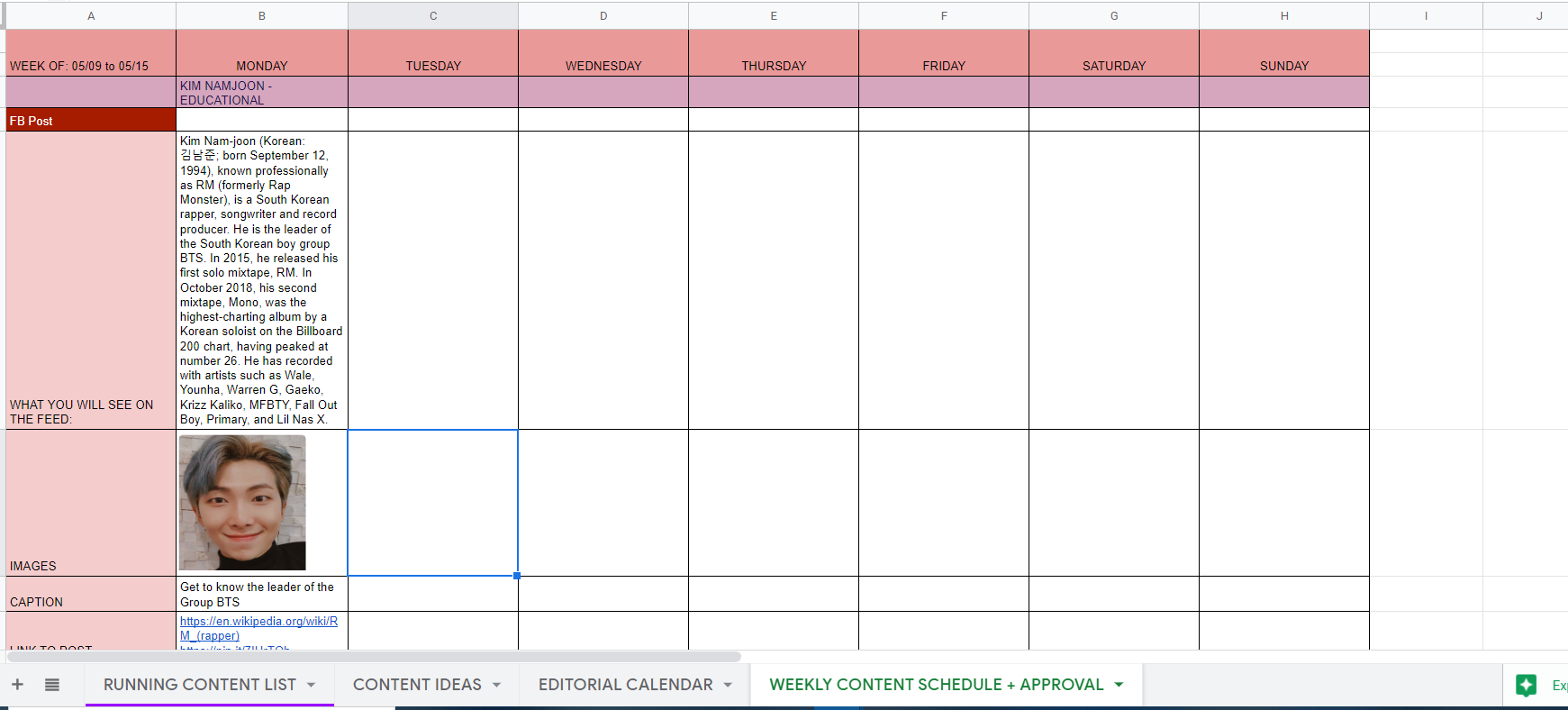Image resolution: width=1568 pixels, height=710 pixels.
Task: Expand EDITORIAL CALENDAR tab dropdown arrow
Action: (728, 685)
